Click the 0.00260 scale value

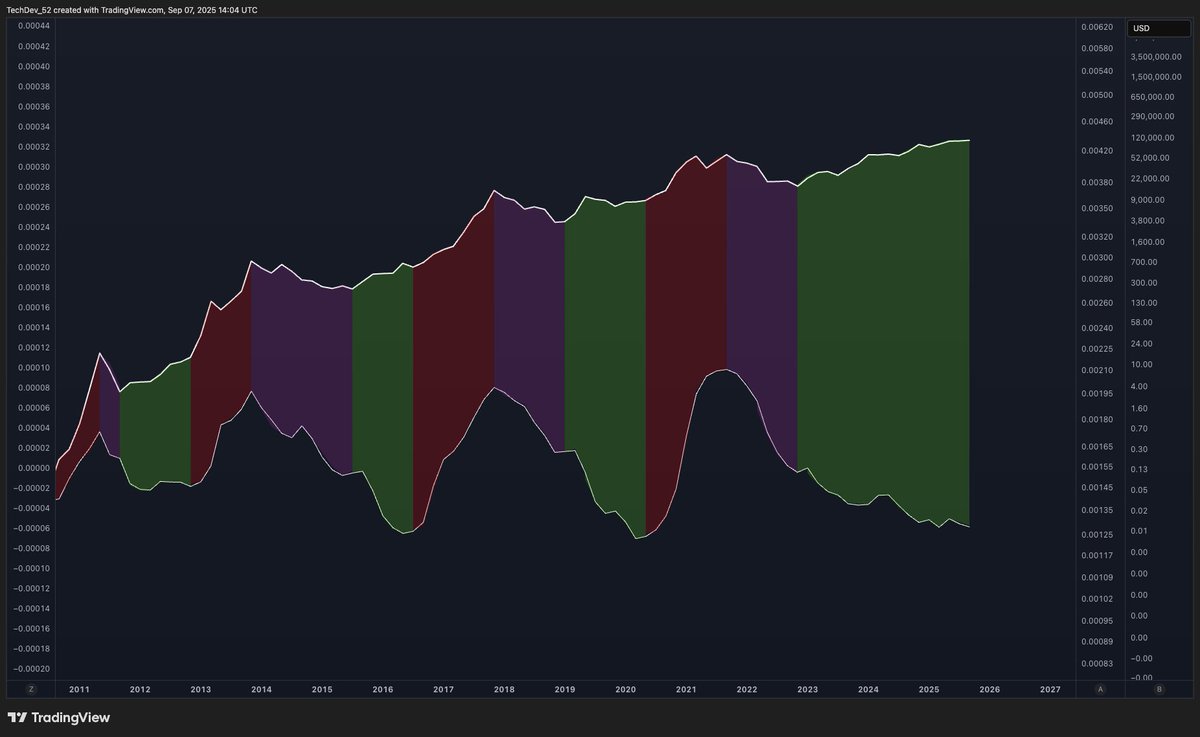pyautogui.click(x=1097, y=303)
